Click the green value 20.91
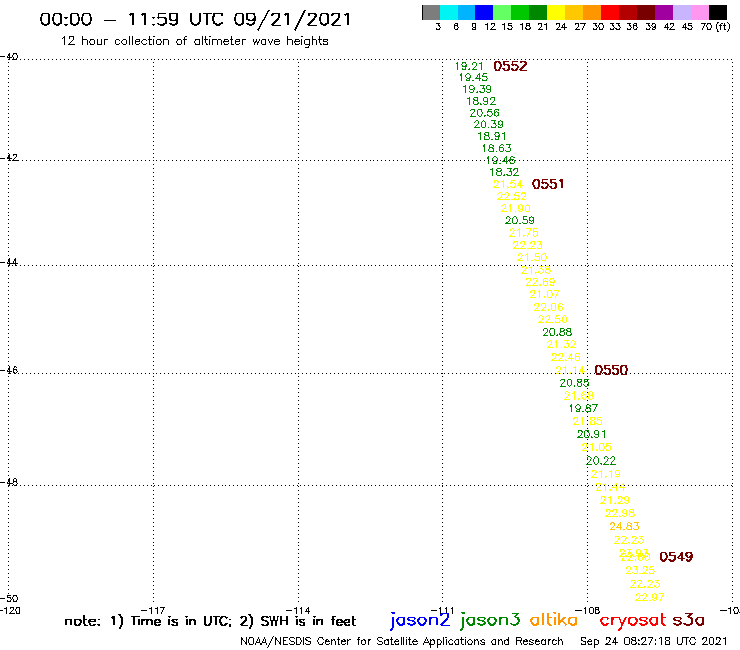740x650 pixels. point(592,434)
